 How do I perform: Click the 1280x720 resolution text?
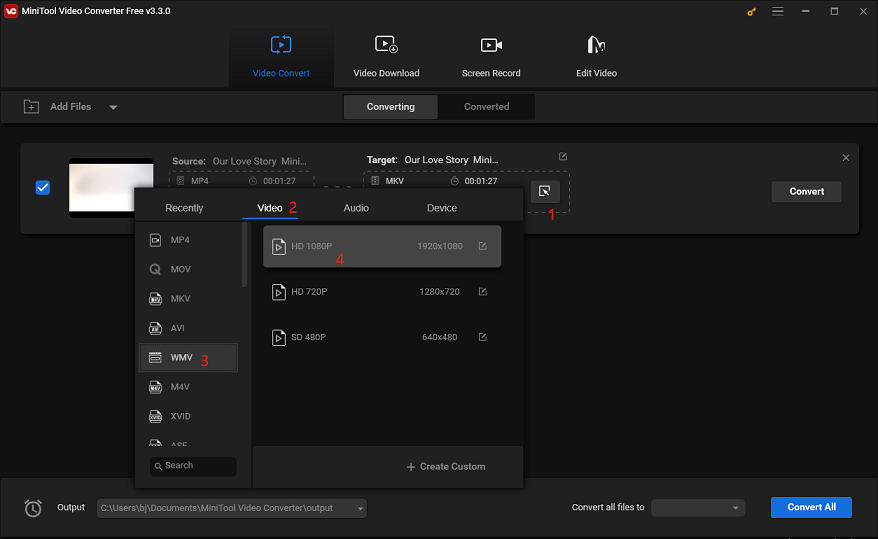pos(440,292)
